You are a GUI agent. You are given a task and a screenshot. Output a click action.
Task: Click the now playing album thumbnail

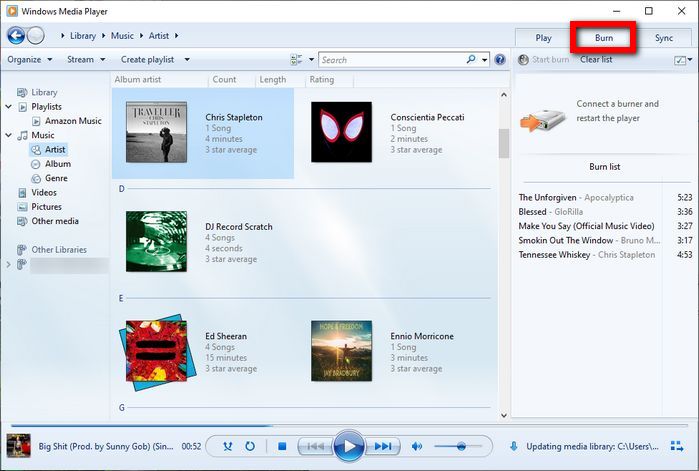click(x=19, y=446)
